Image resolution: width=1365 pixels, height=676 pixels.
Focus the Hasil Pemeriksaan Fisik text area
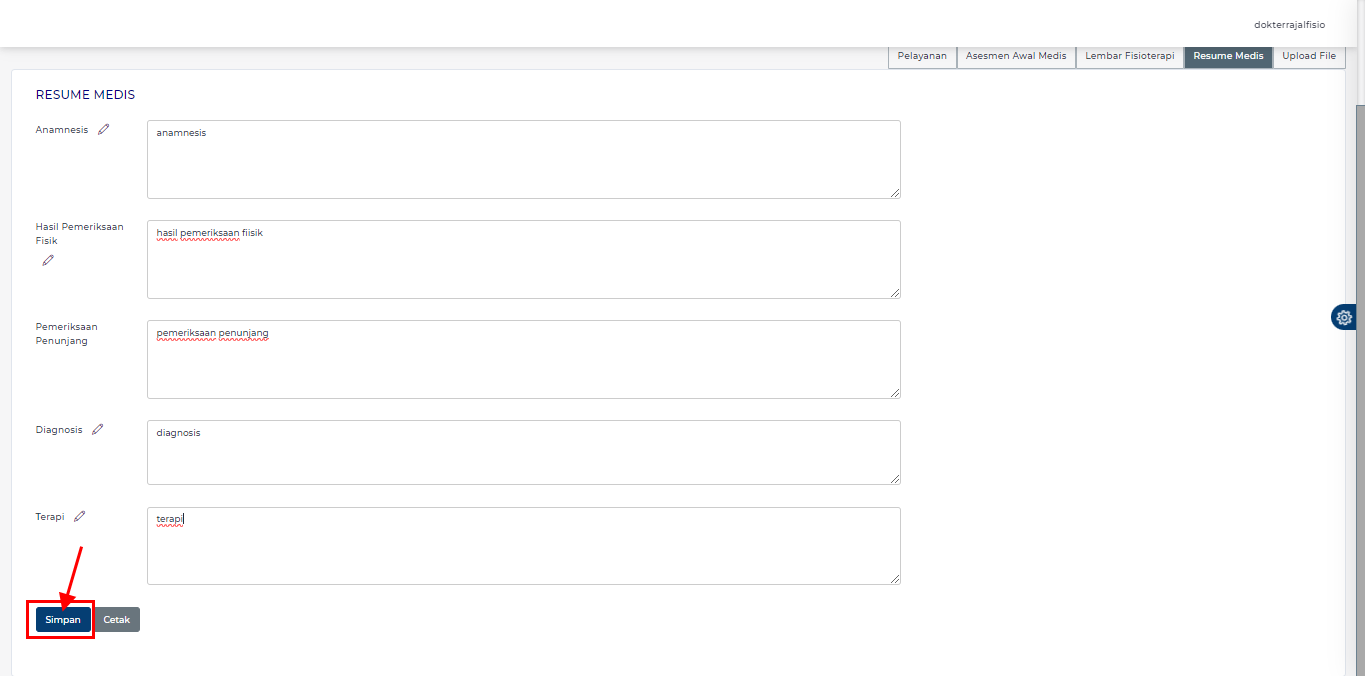click(523, 260)
